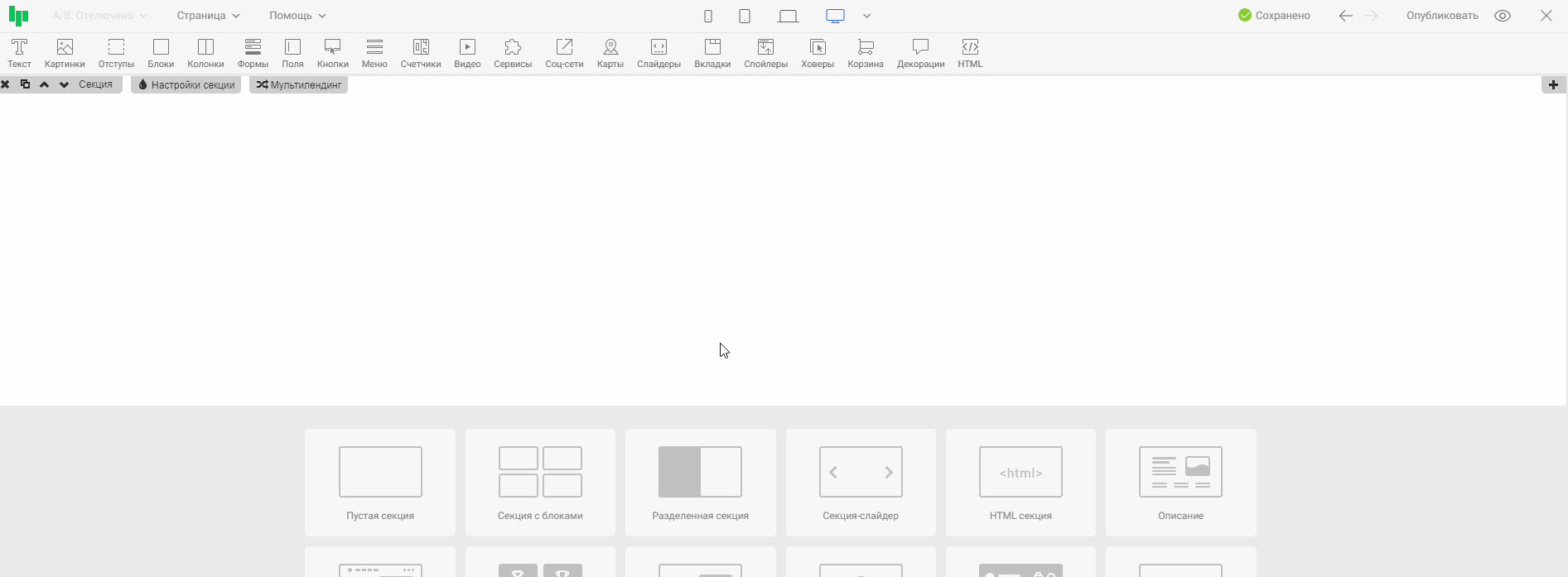
Task: Expand the device viewport chevron
Action: pyautogui.click(x=866, y=16)
